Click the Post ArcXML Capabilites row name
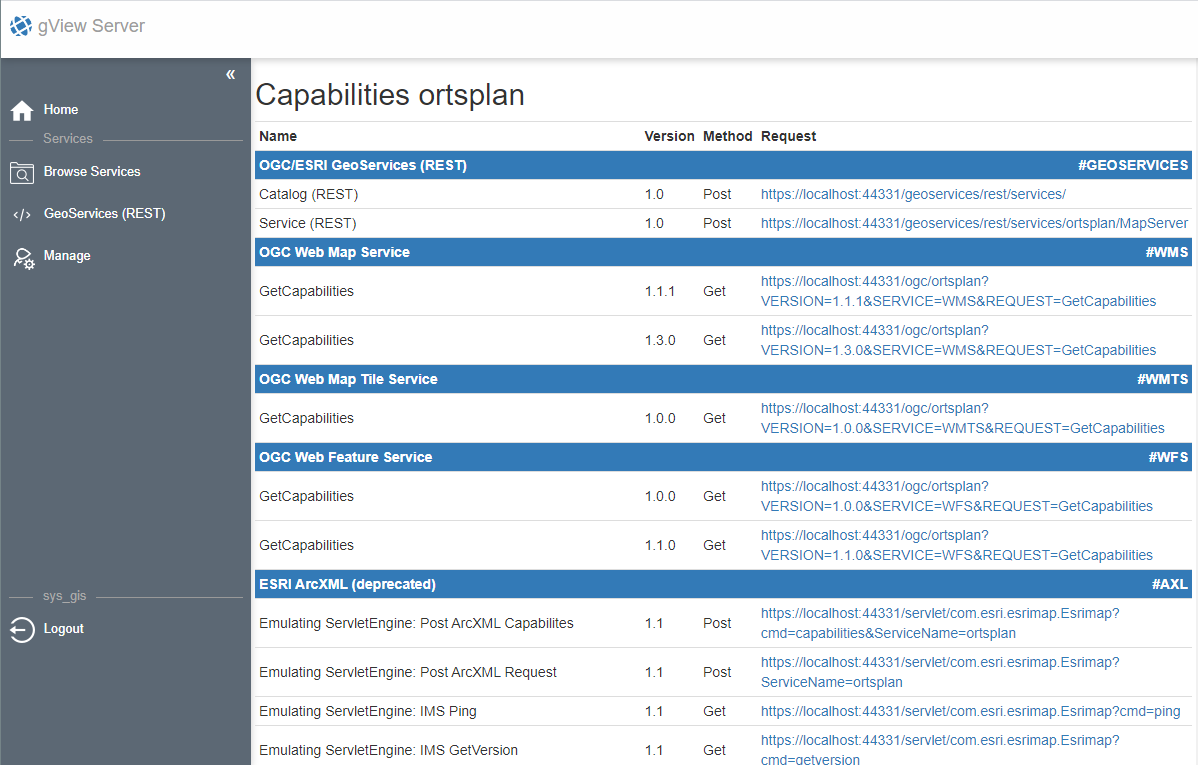This screenshot has width=1198, height=765. point(416,623)
